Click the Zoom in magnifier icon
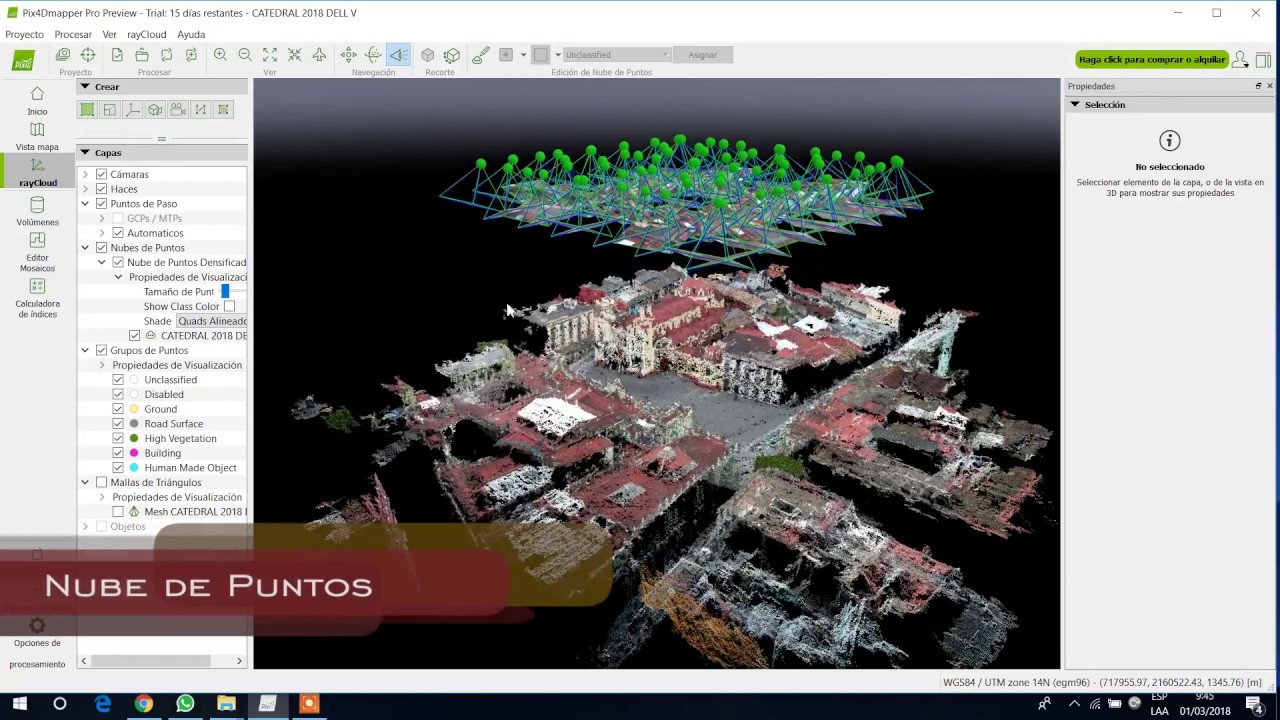The width and height of the screenshot is (1280, 720). pos(220,55)
